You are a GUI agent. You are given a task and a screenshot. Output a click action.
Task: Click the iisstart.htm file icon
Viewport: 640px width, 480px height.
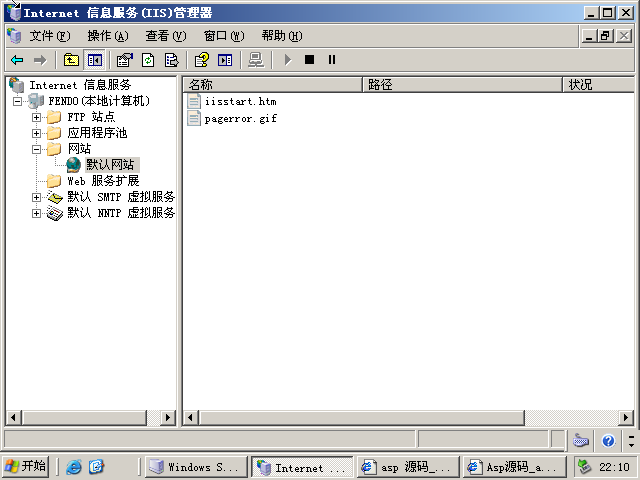pyautogui.click(x=194, y=101)
